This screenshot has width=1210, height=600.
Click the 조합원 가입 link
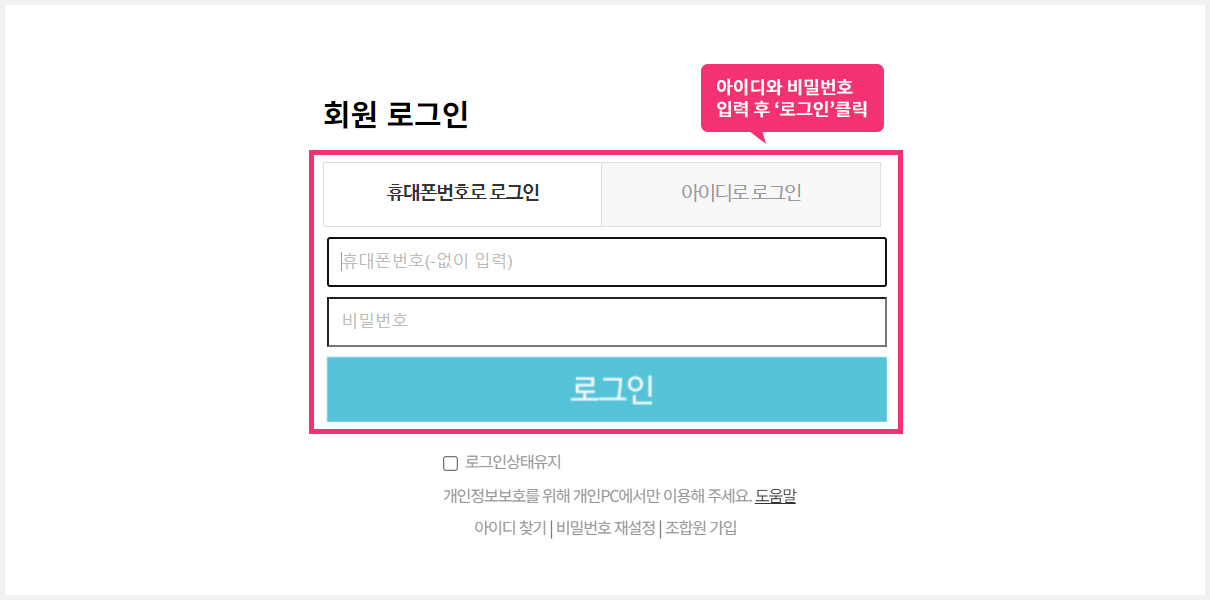click(703, 527)
